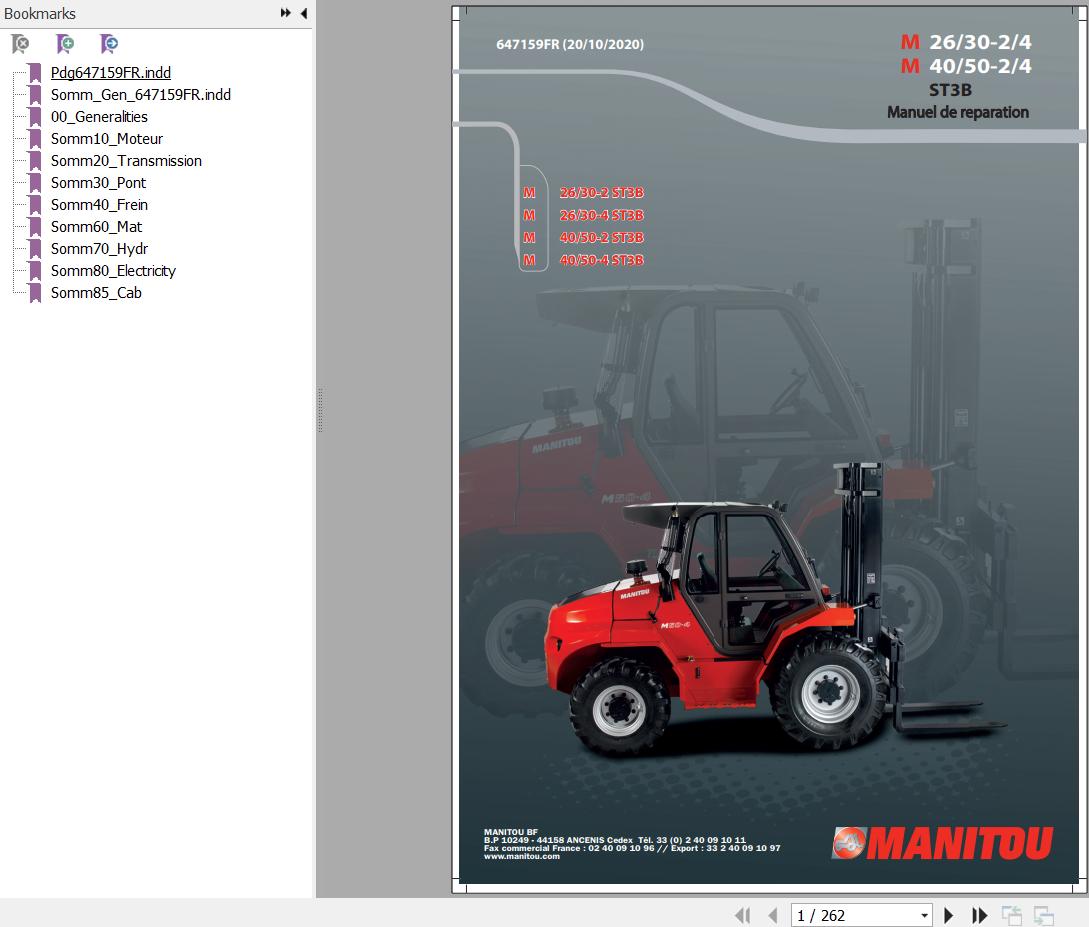Click the 'M 26/30-2 ST3B' model text
This screenshot has height=927, width=1089.
[x=583, y=193]
